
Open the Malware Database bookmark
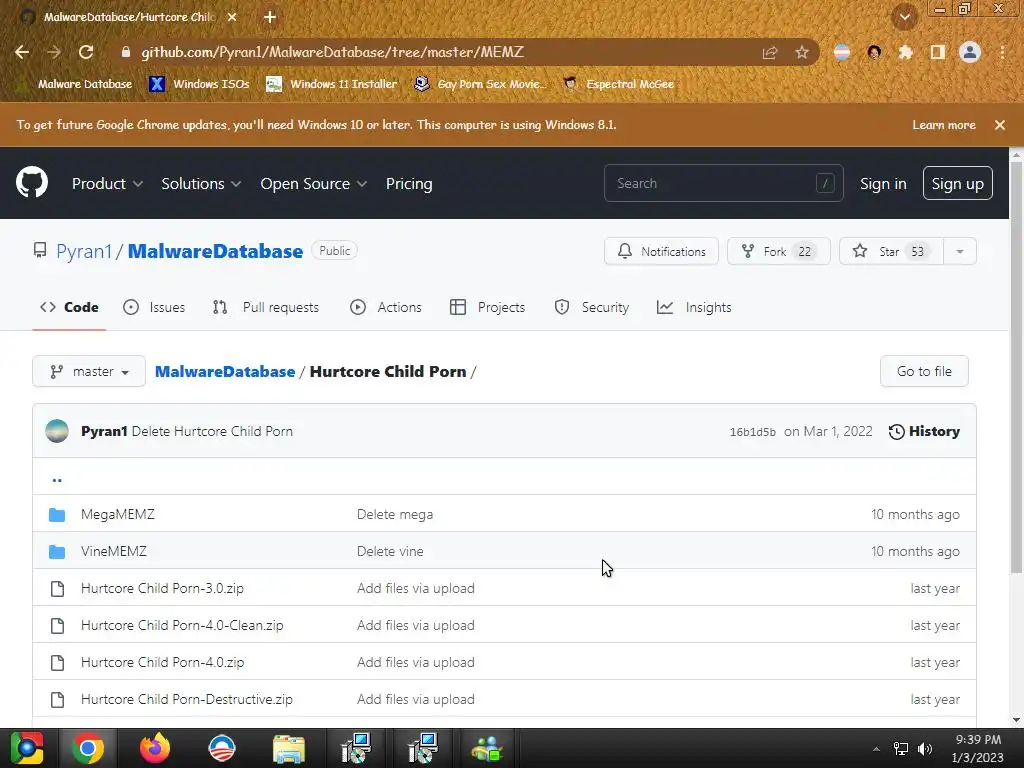[75, 84]
